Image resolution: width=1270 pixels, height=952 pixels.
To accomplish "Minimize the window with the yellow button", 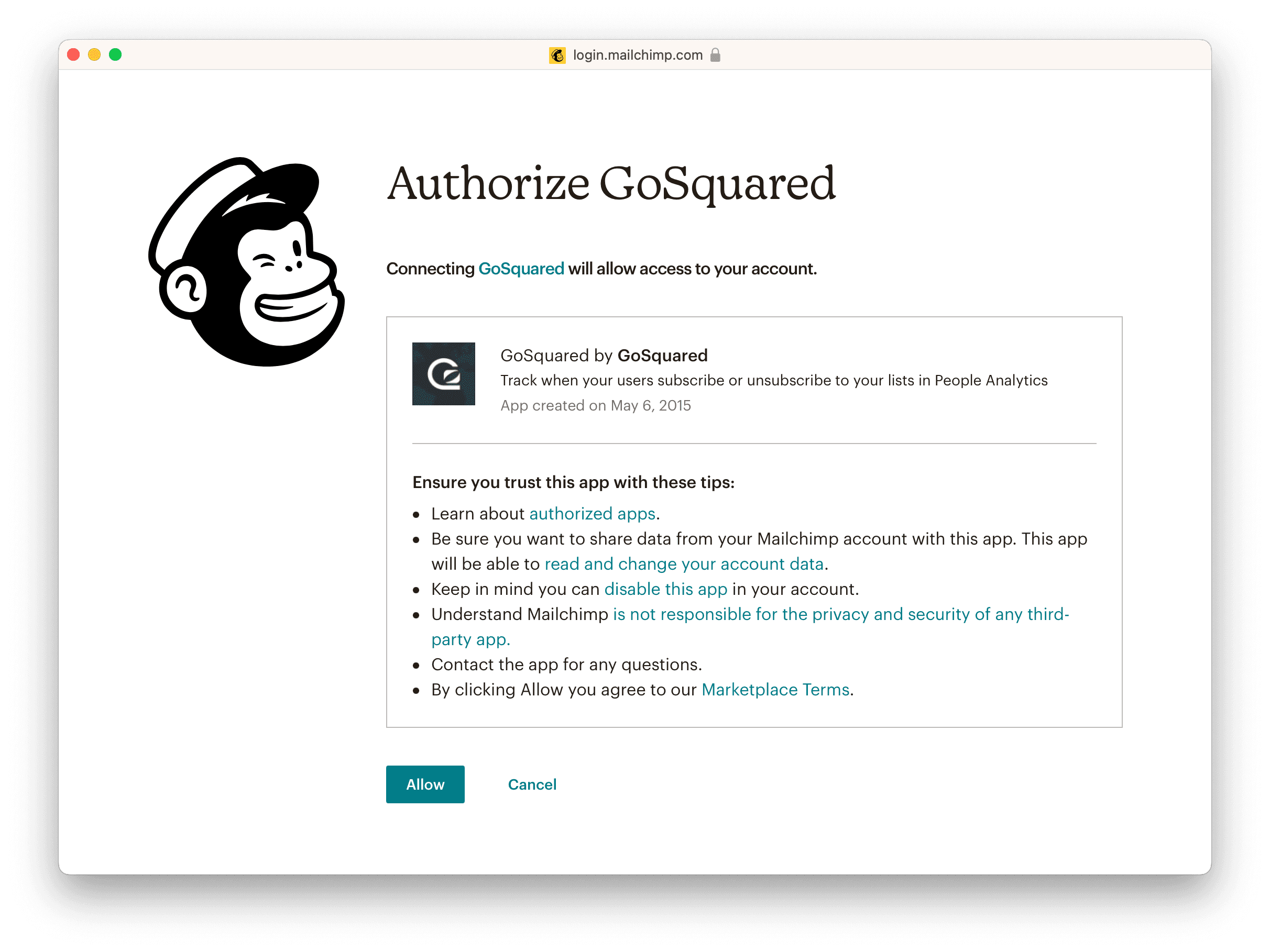I will (94, 54).
